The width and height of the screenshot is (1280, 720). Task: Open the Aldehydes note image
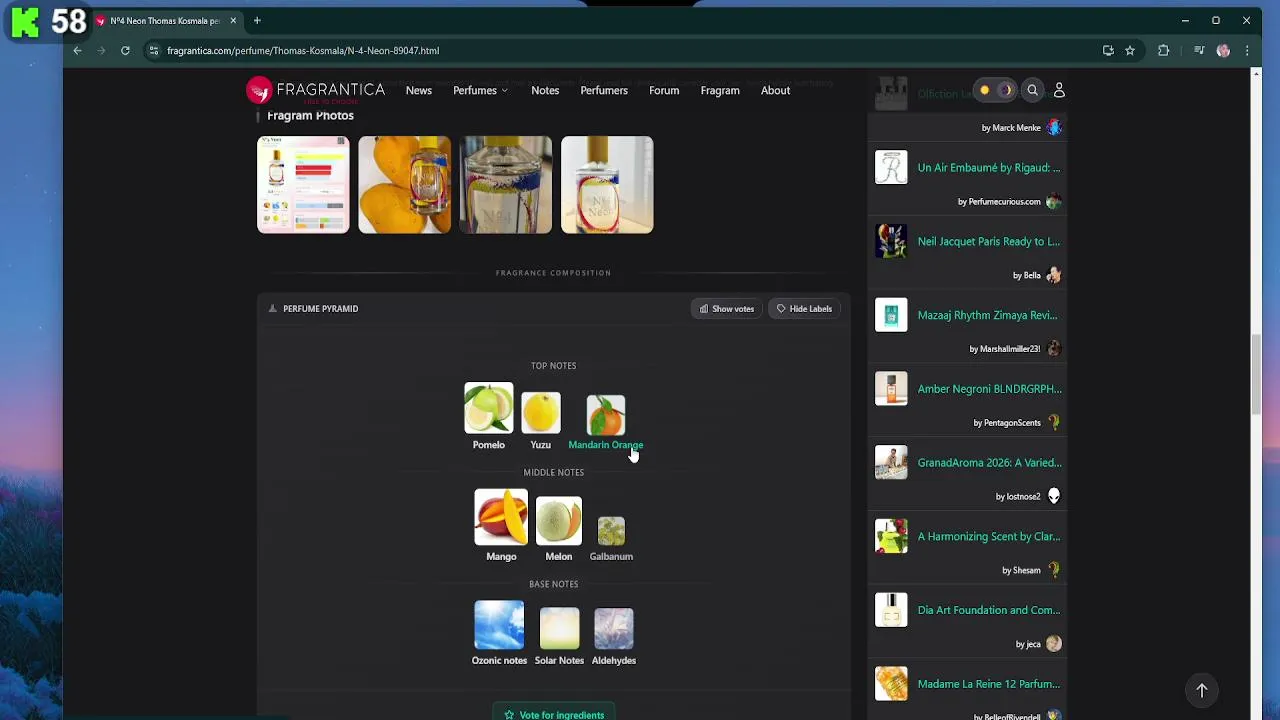[614, 629]
